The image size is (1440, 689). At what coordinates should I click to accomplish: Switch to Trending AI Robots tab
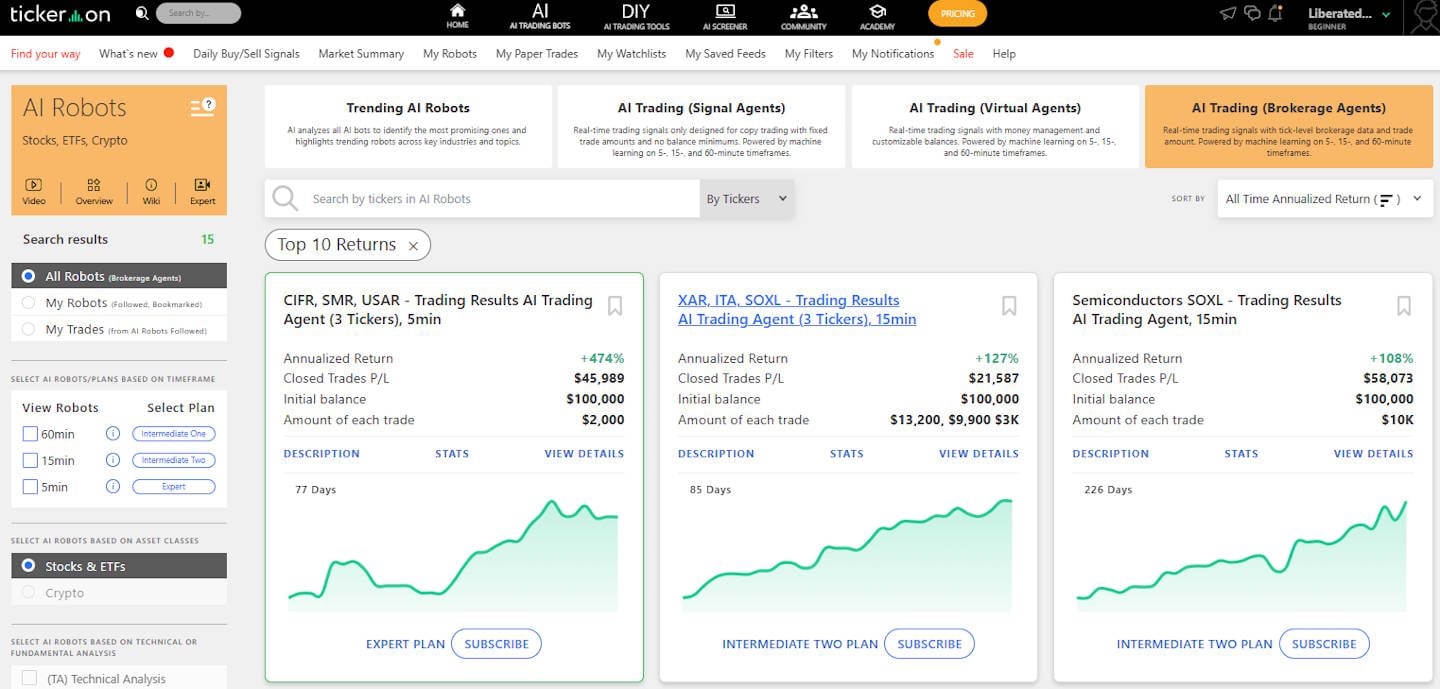coord(408,126)
